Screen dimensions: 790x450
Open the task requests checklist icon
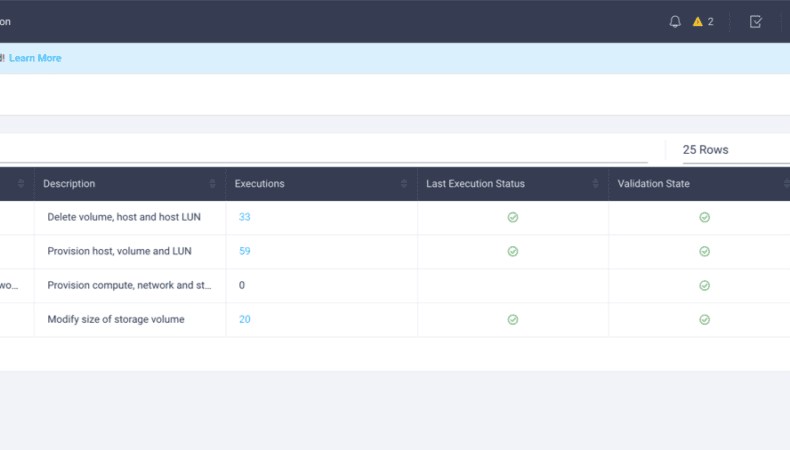point(755,22)
